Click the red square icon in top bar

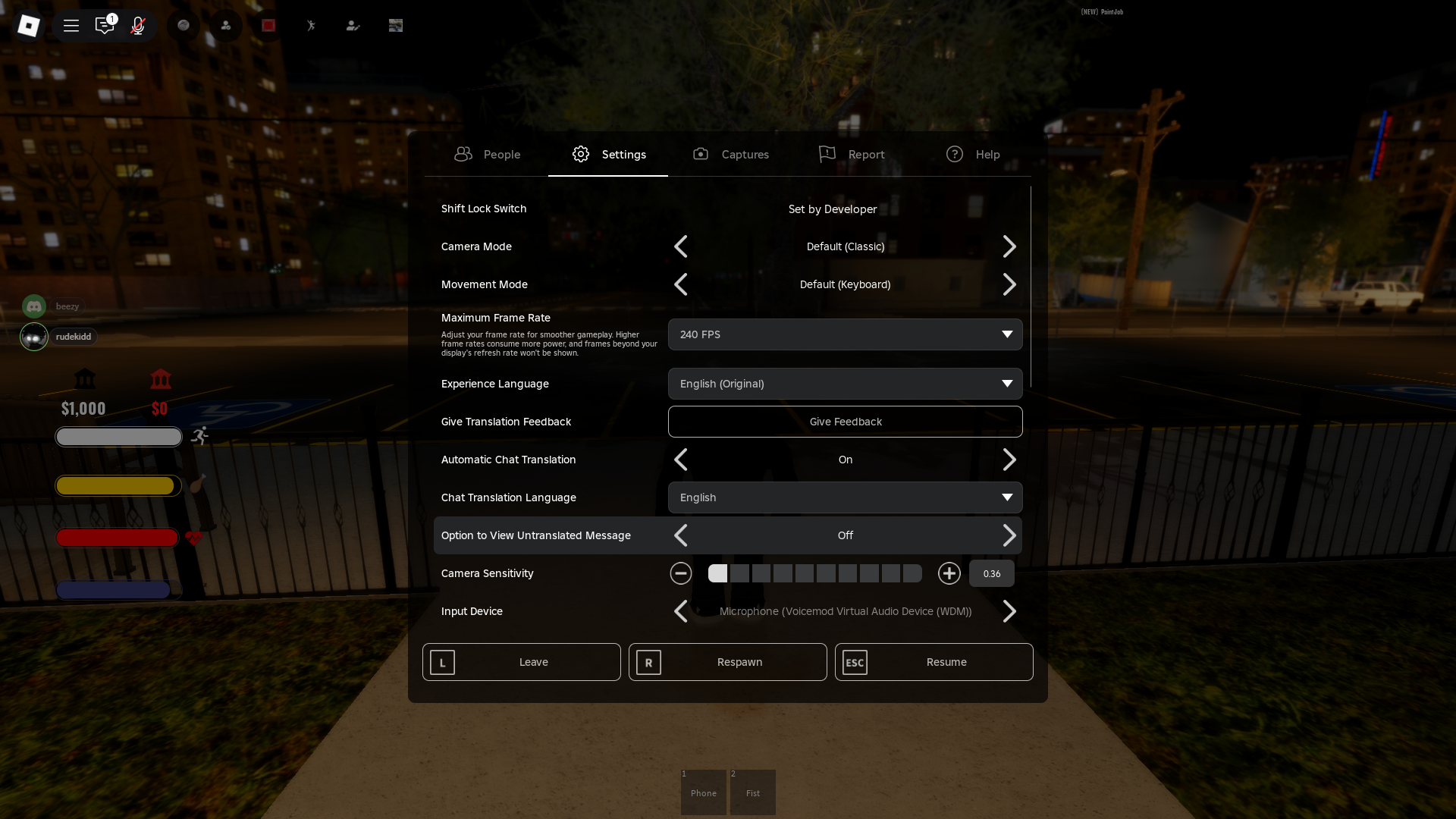268,26
